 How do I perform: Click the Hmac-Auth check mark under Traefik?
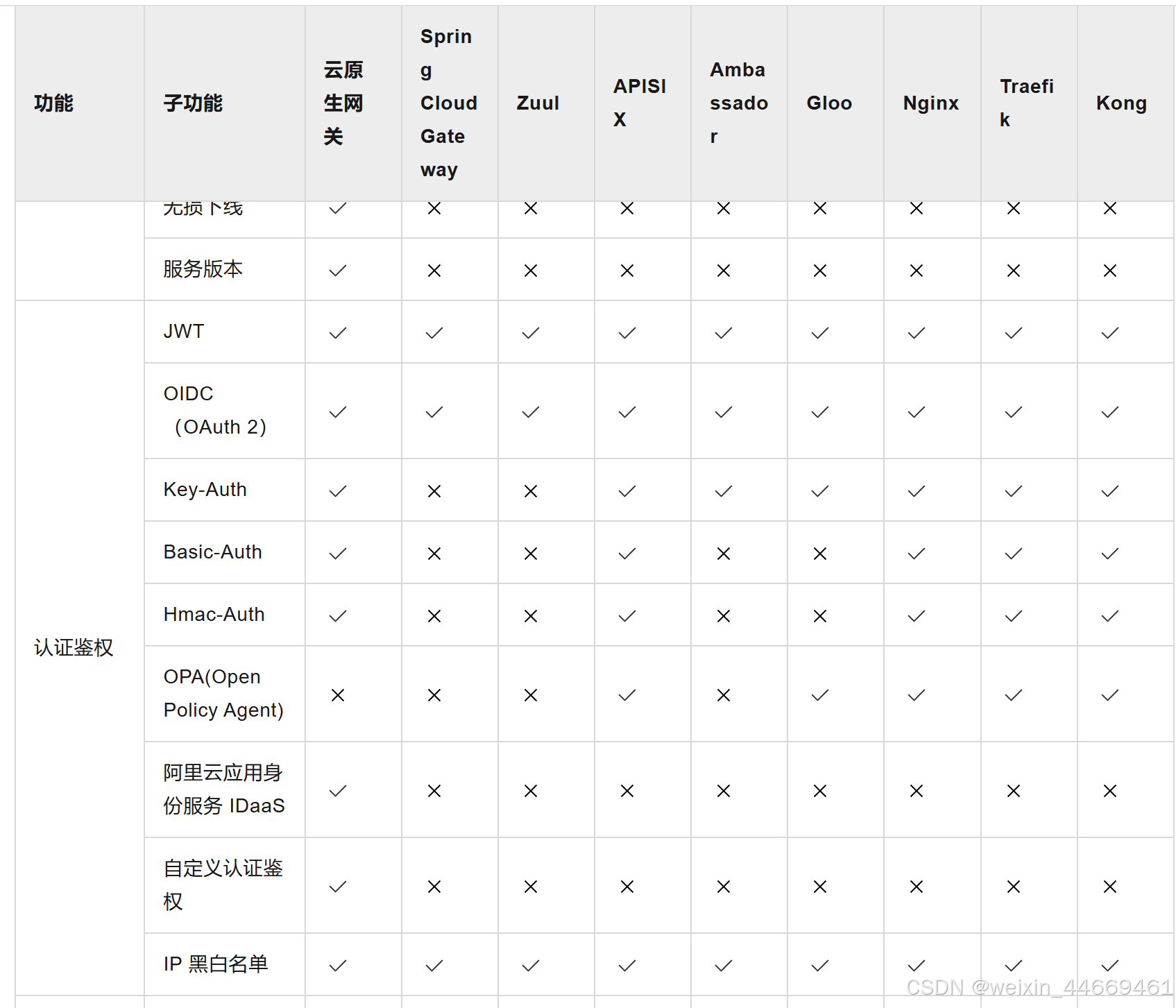point(1014,616)
